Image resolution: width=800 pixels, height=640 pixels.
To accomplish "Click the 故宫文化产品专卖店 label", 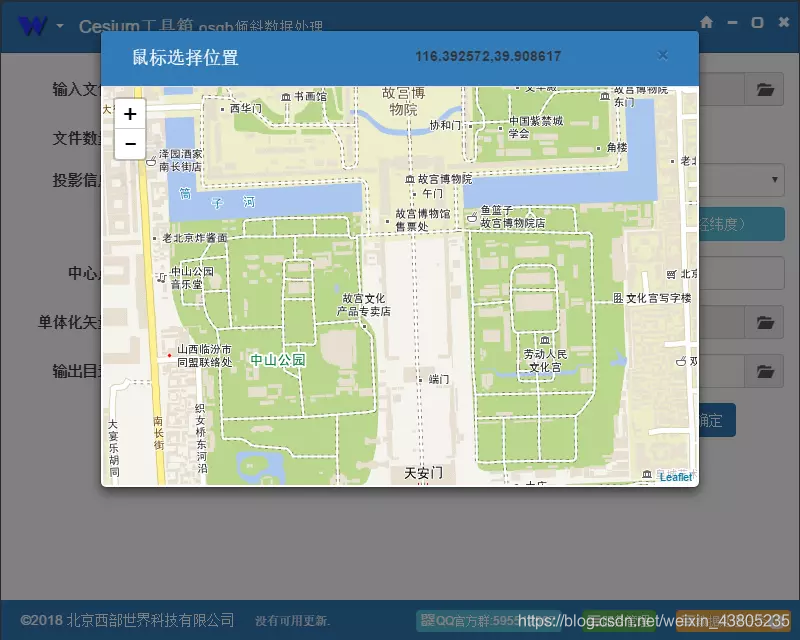I will [x=363, y=305].
